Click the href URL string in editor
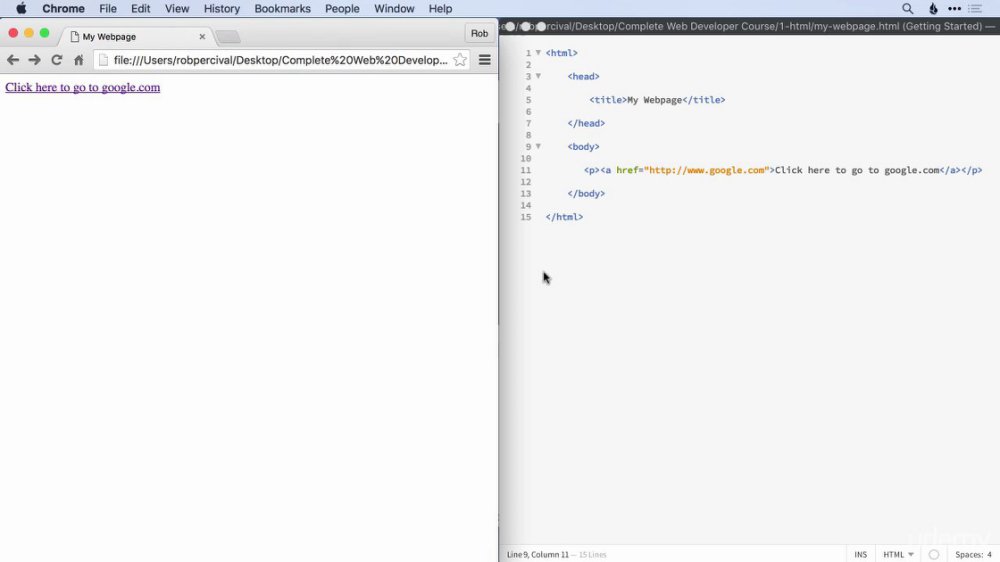The width and height of the screenshot is (1000, 562). [707, 170]
